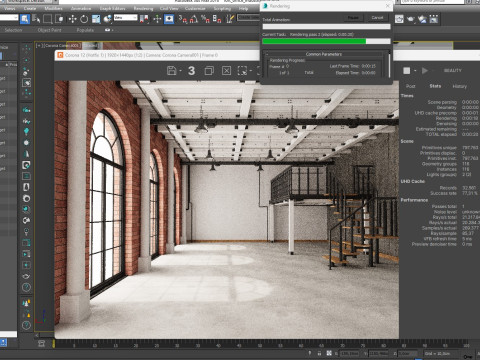Activate the Select and Move tool

click(x=72, y=19)
